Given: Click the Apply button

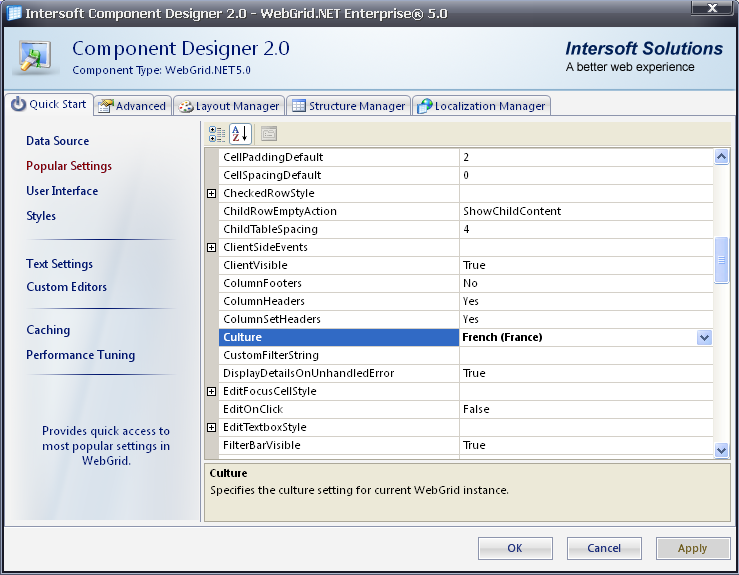Looking at the screenshot, I should click(x=693, y=548).
